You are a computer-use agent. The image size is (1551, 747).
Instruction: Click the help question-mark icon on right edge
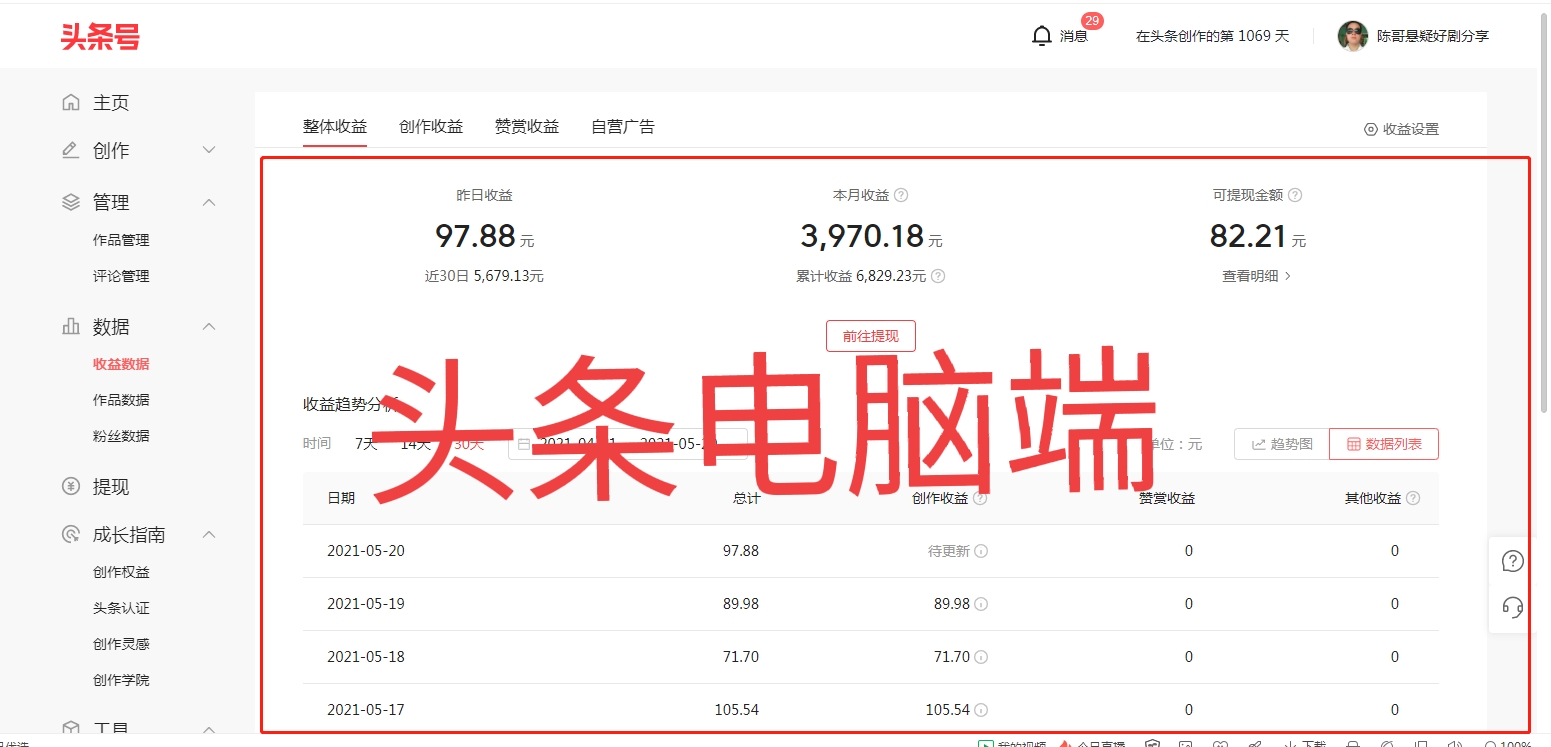(x=1511, y=561)
